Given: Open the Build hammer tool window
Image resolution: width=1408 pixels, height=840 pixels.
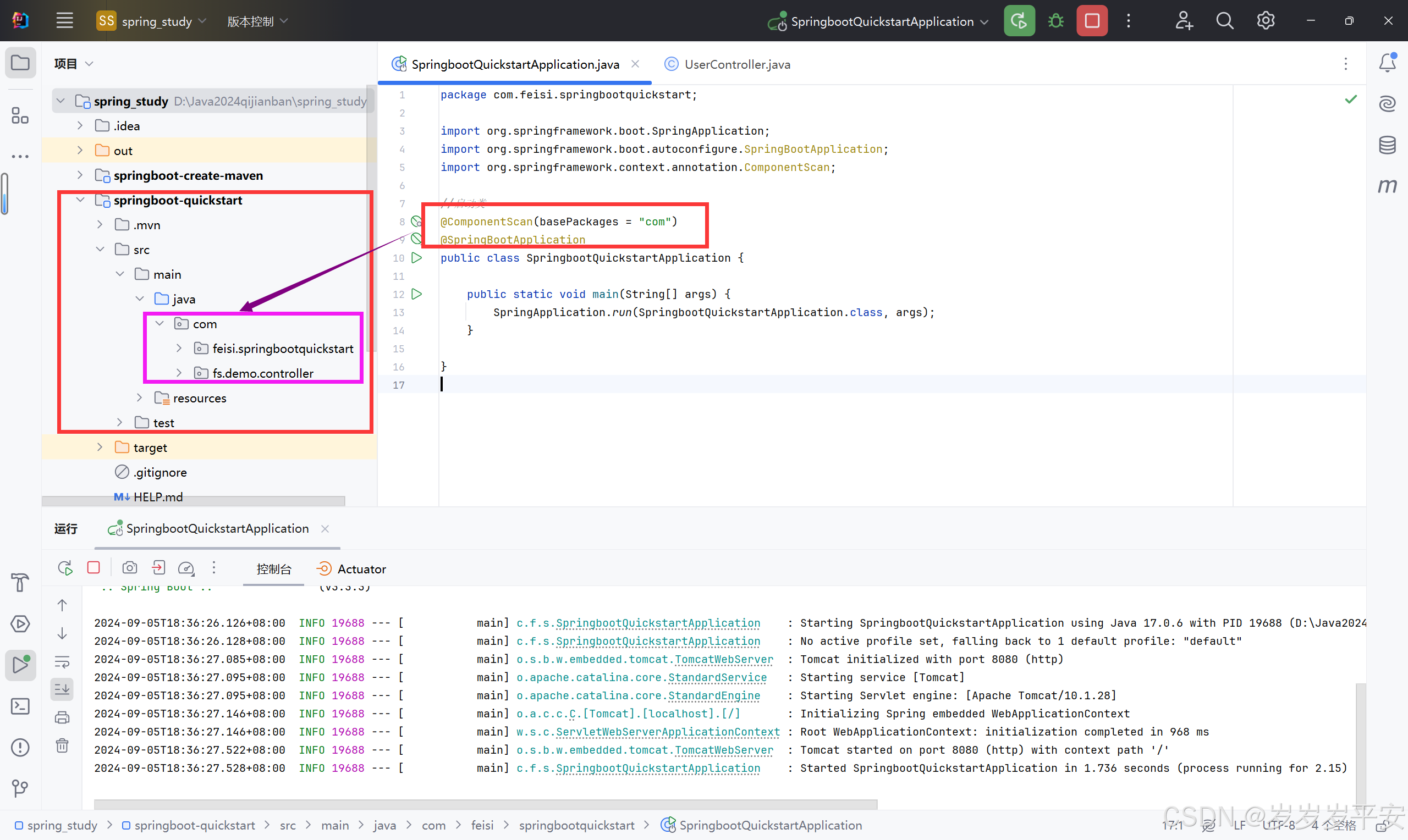Looking at the screenshot, I should click(20, 583).
